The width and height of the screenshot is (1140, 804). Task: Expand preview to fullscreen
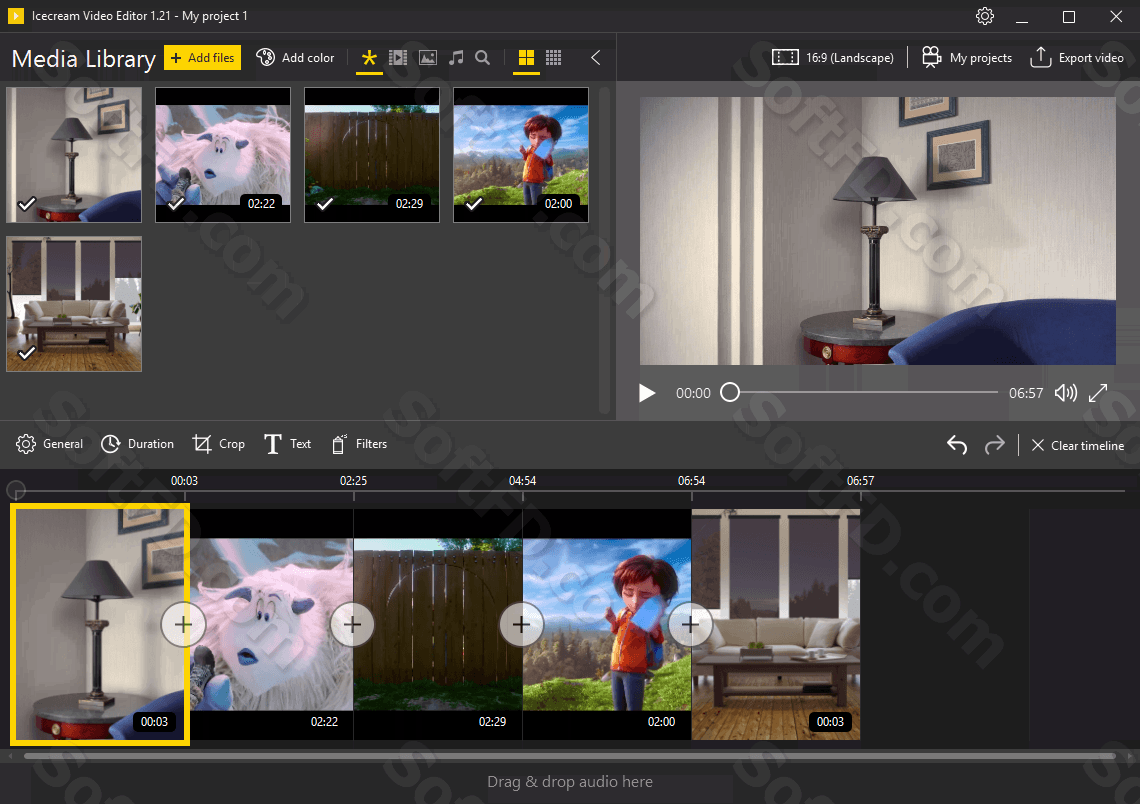point(1098,393)
